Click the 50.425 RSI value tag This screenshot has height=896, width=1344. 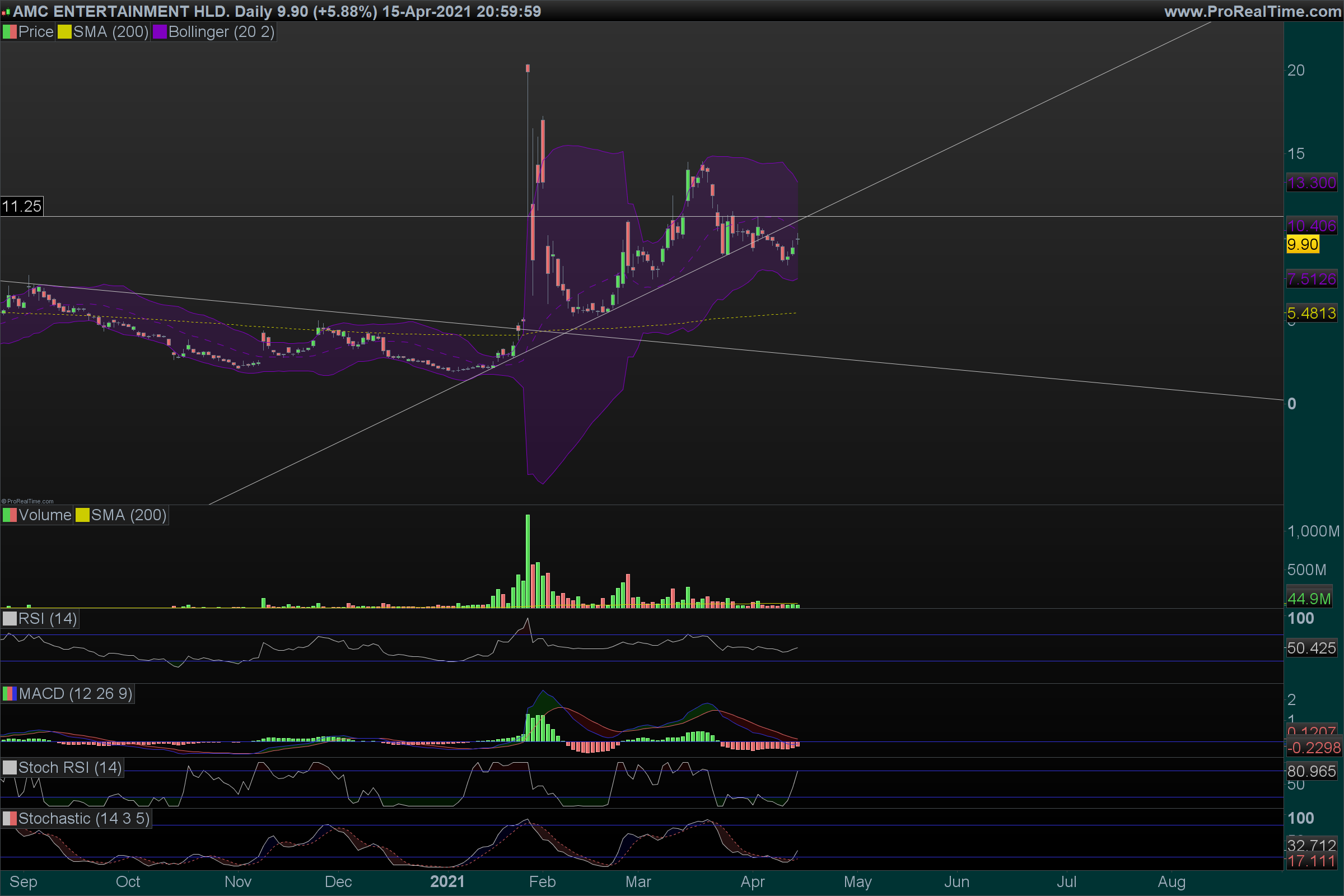(x=1312, y=648)
